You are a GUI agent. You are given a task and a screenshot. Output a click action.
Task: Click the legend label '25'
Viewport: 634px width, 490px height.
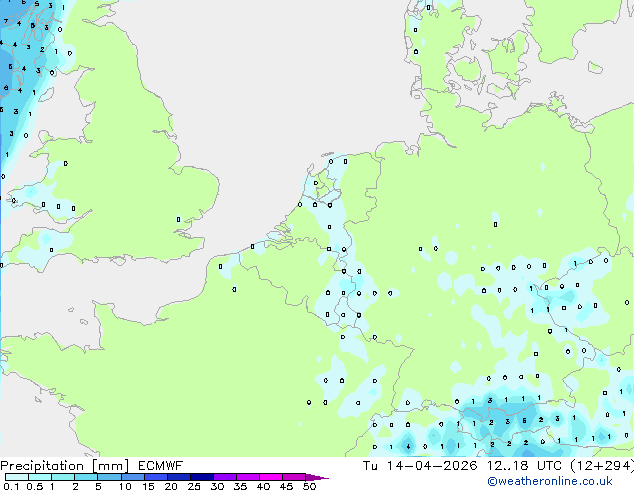point(194,486)
